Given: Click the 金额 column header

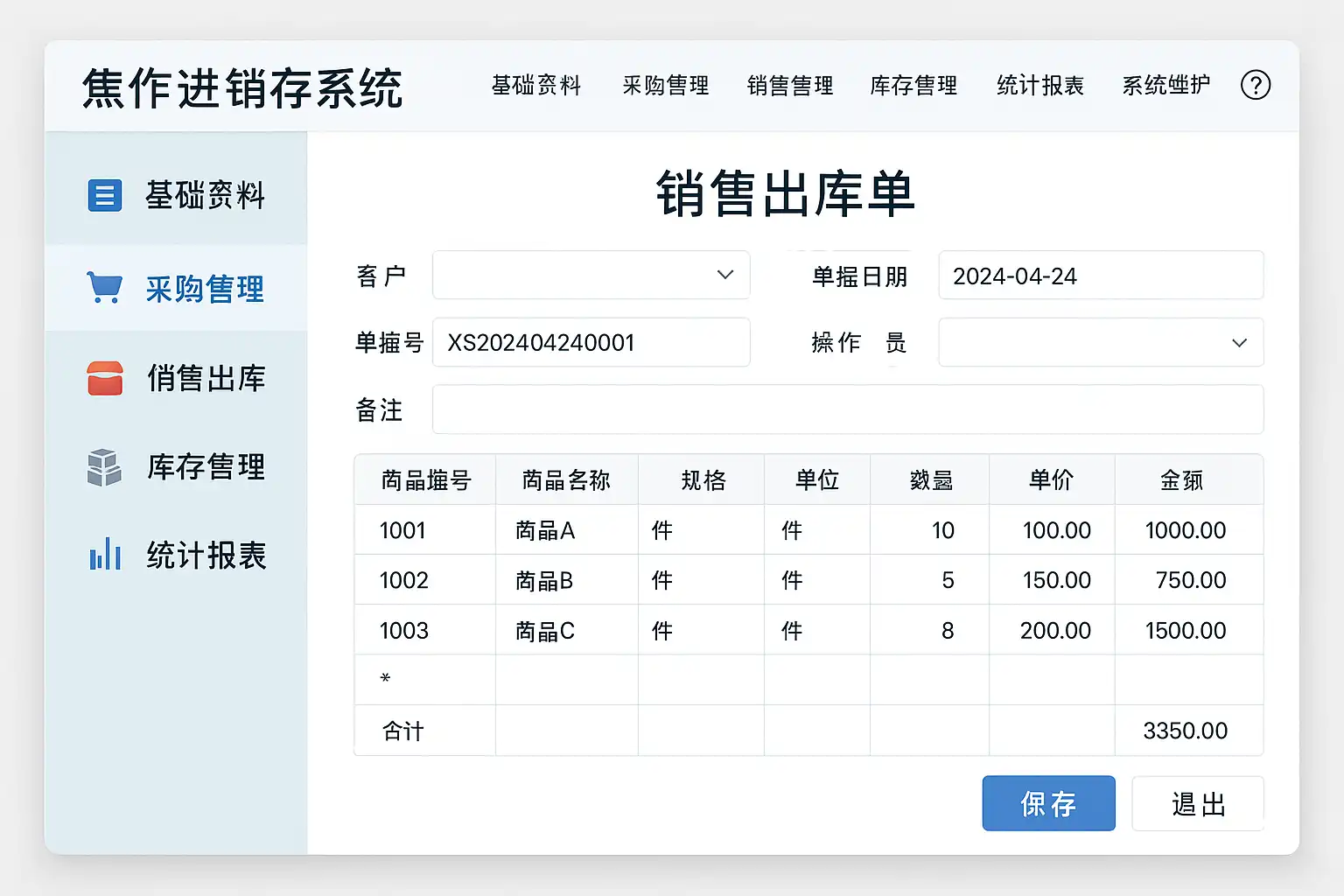Looking at the screenshot, I should pyautogui.click(x=1181, y=479).
